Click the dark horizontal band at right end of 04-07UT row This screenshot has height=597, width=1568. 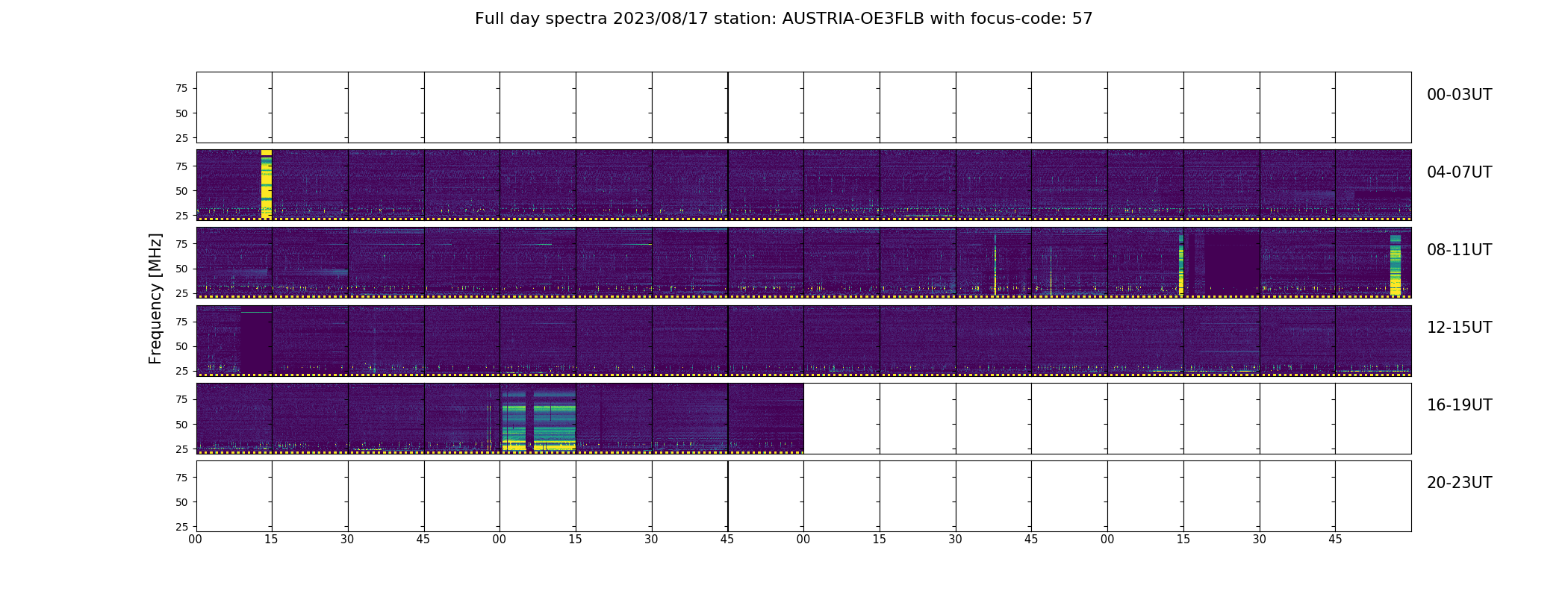pyautogui.click(x=1383, y=195)
